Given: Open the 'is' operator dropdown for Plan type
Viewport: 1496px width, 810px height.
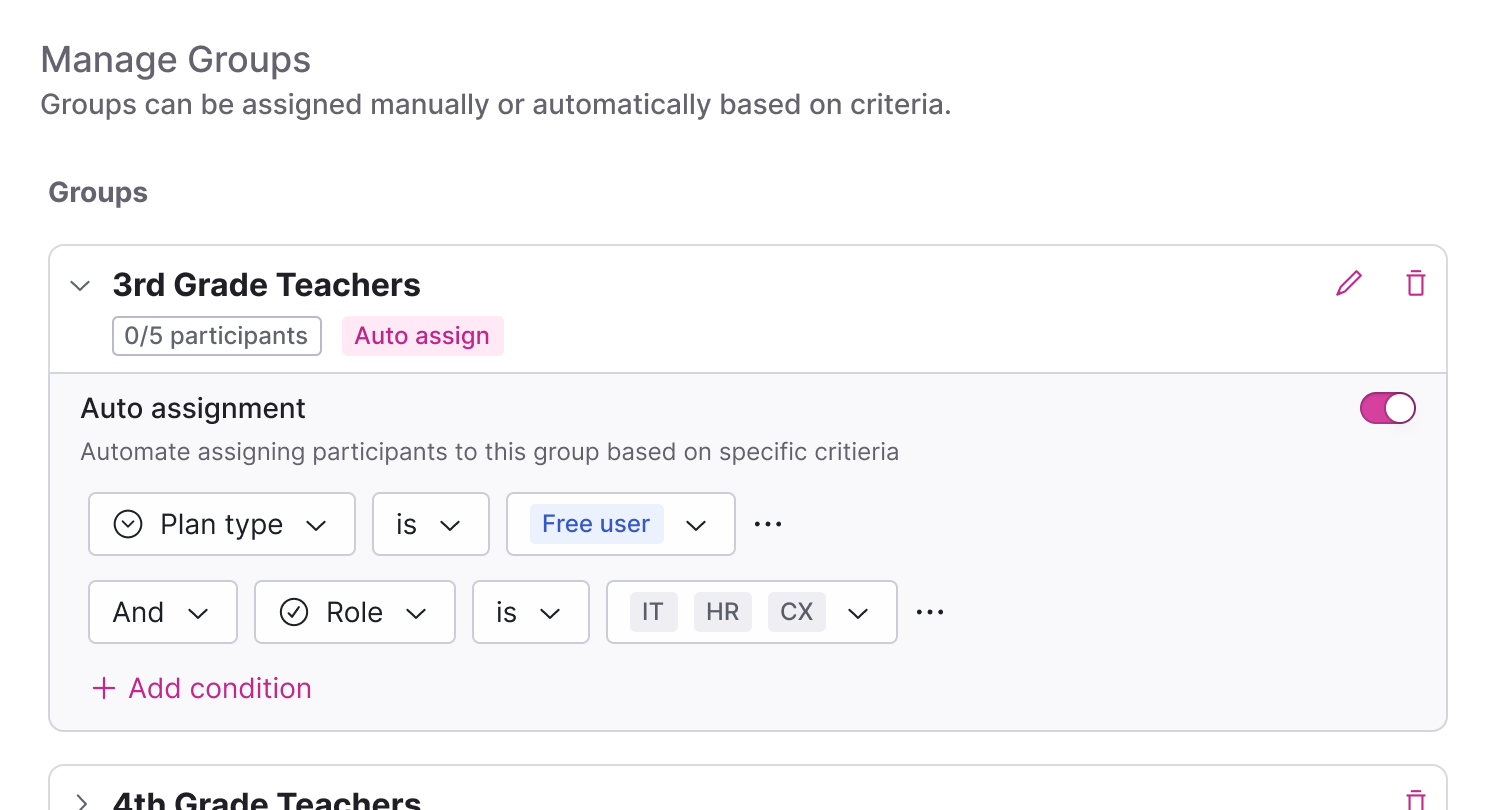Looking at the screenshot, I should [430, 524].
